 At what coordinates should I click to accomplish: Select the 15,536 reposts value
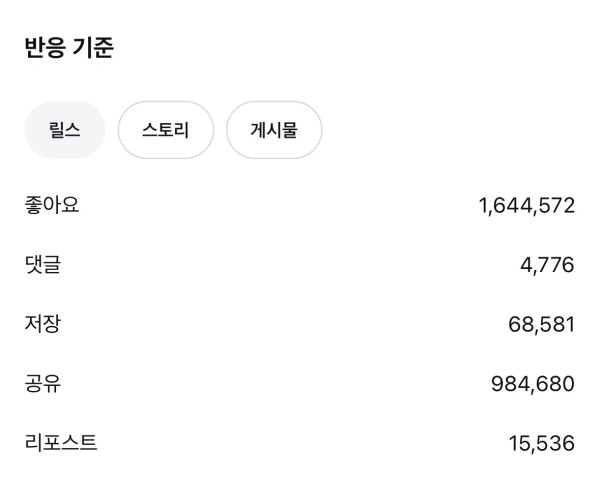point(541,443)
